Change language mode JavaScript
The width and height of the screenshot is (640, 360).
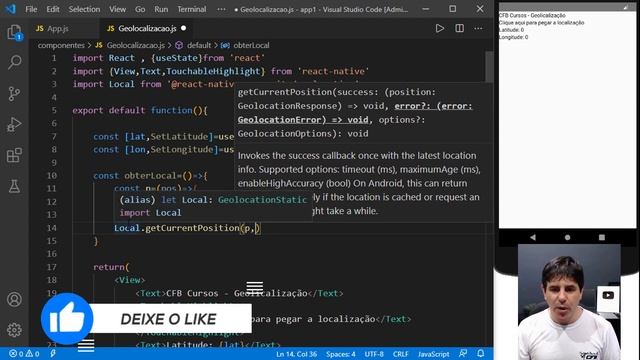click(x=433, y=354)
